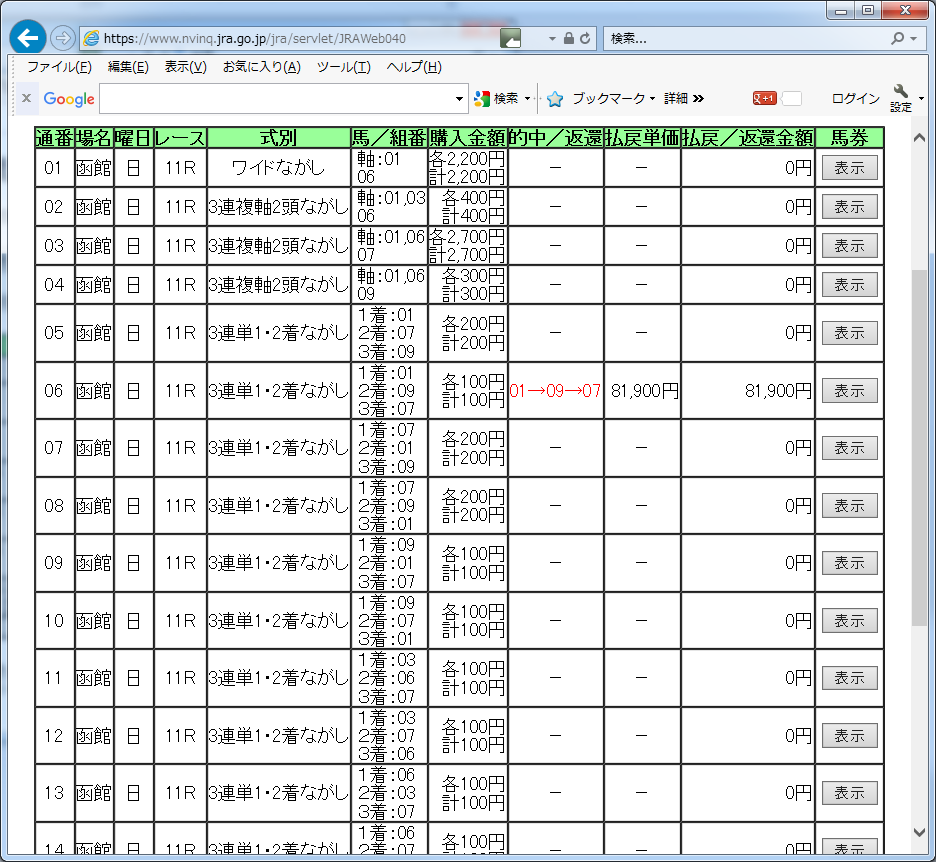936x862 pixels.
Task: Click 表示 button for row 08
Action: click(x=849, y=506)
